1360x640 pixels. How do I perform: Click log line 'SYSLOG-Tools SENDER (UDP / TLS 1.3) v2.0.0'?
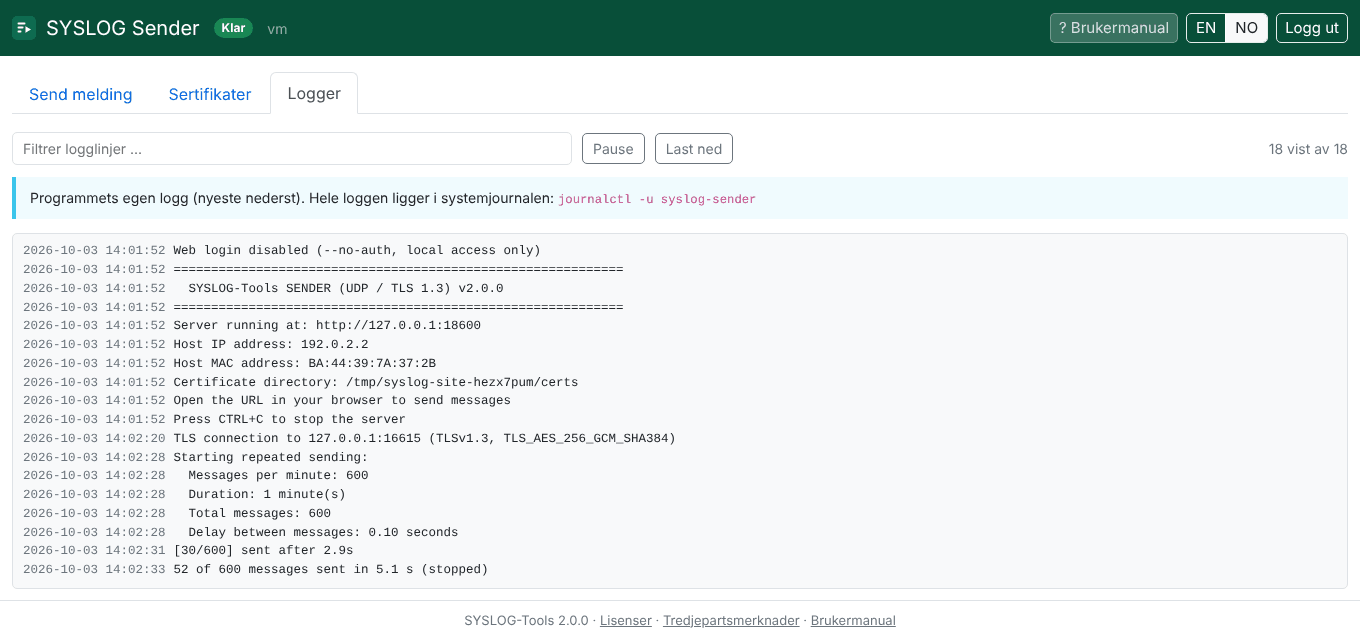(346, 288)
